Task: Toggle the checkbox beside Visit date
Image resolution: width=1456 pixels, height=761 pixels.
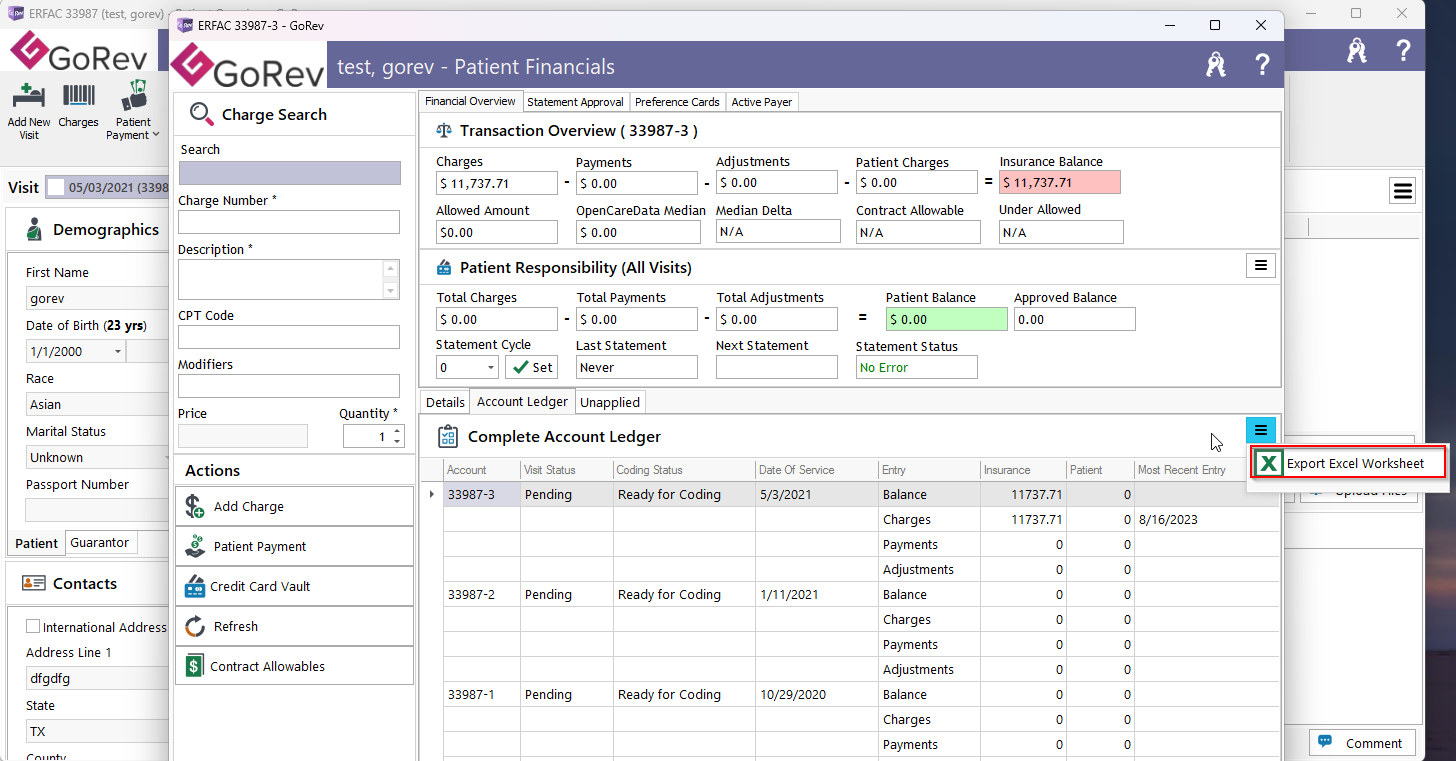Action: [56, 187]
